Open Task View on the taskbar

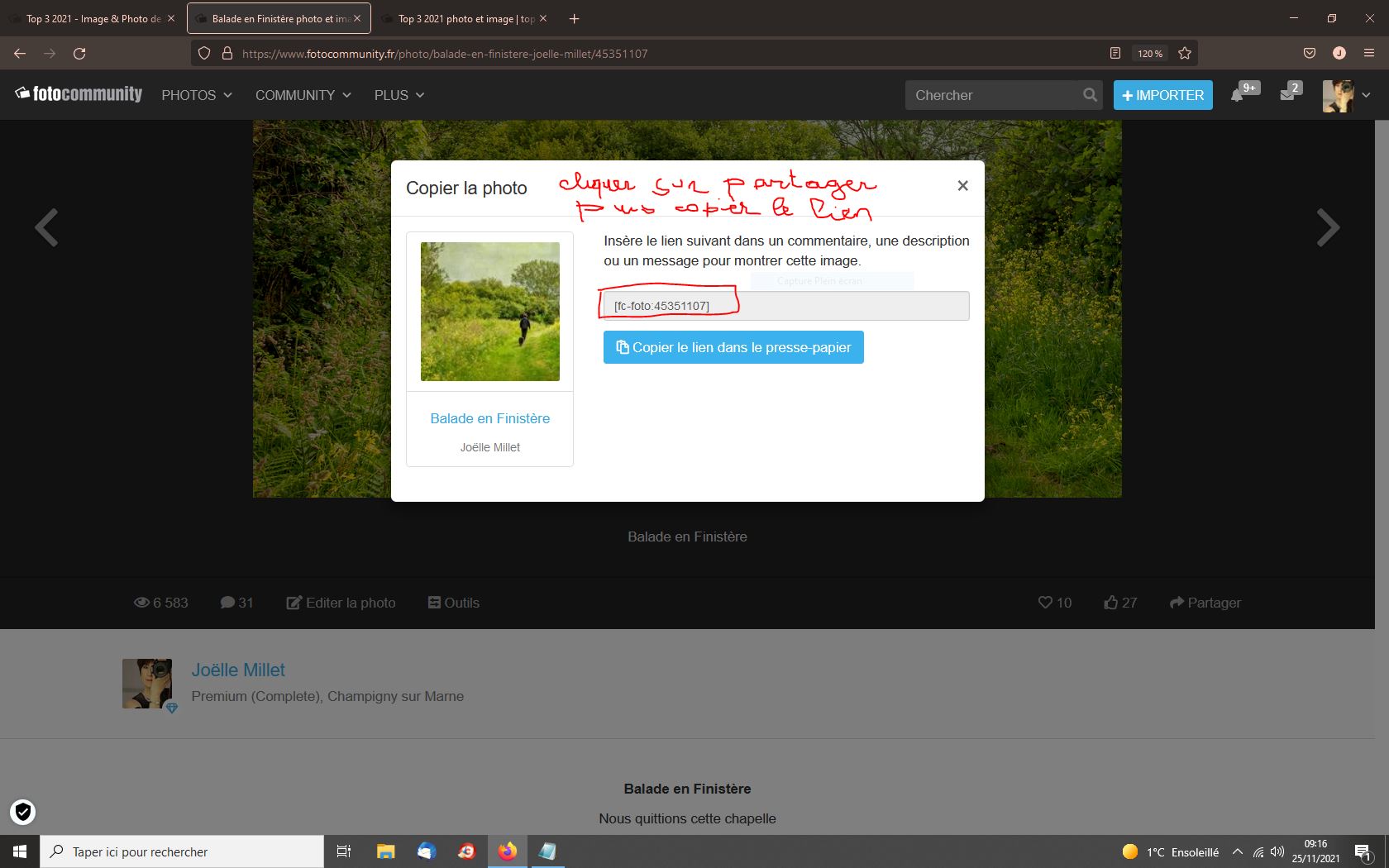point(344,851)
